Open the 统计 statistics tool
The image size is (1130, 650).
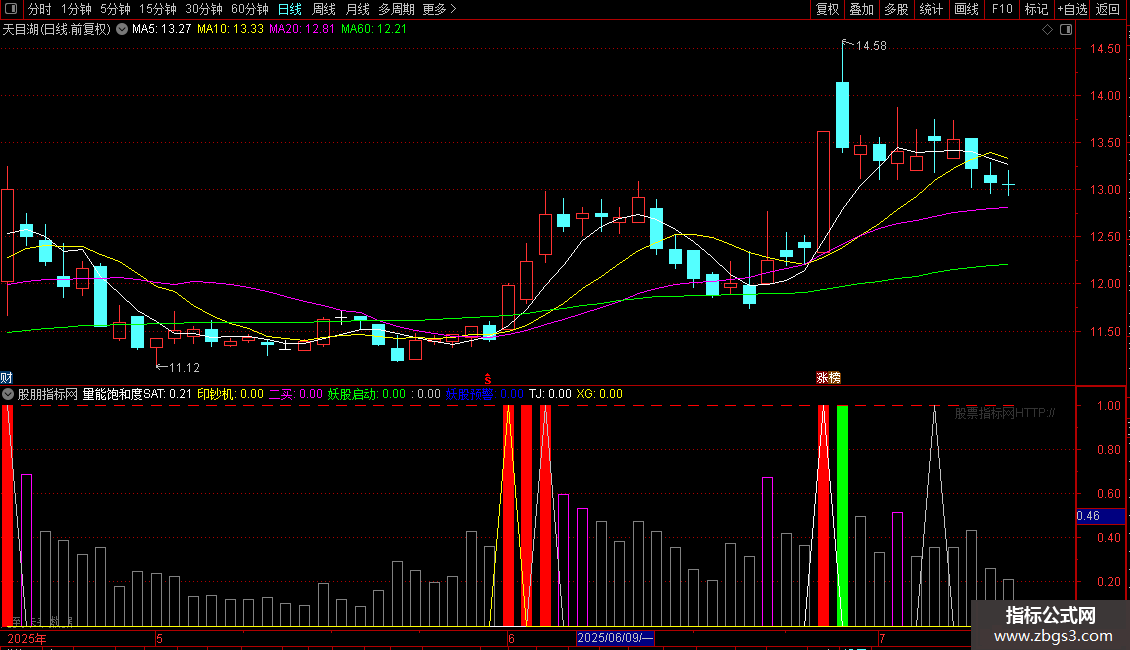(x=931, y=9)
